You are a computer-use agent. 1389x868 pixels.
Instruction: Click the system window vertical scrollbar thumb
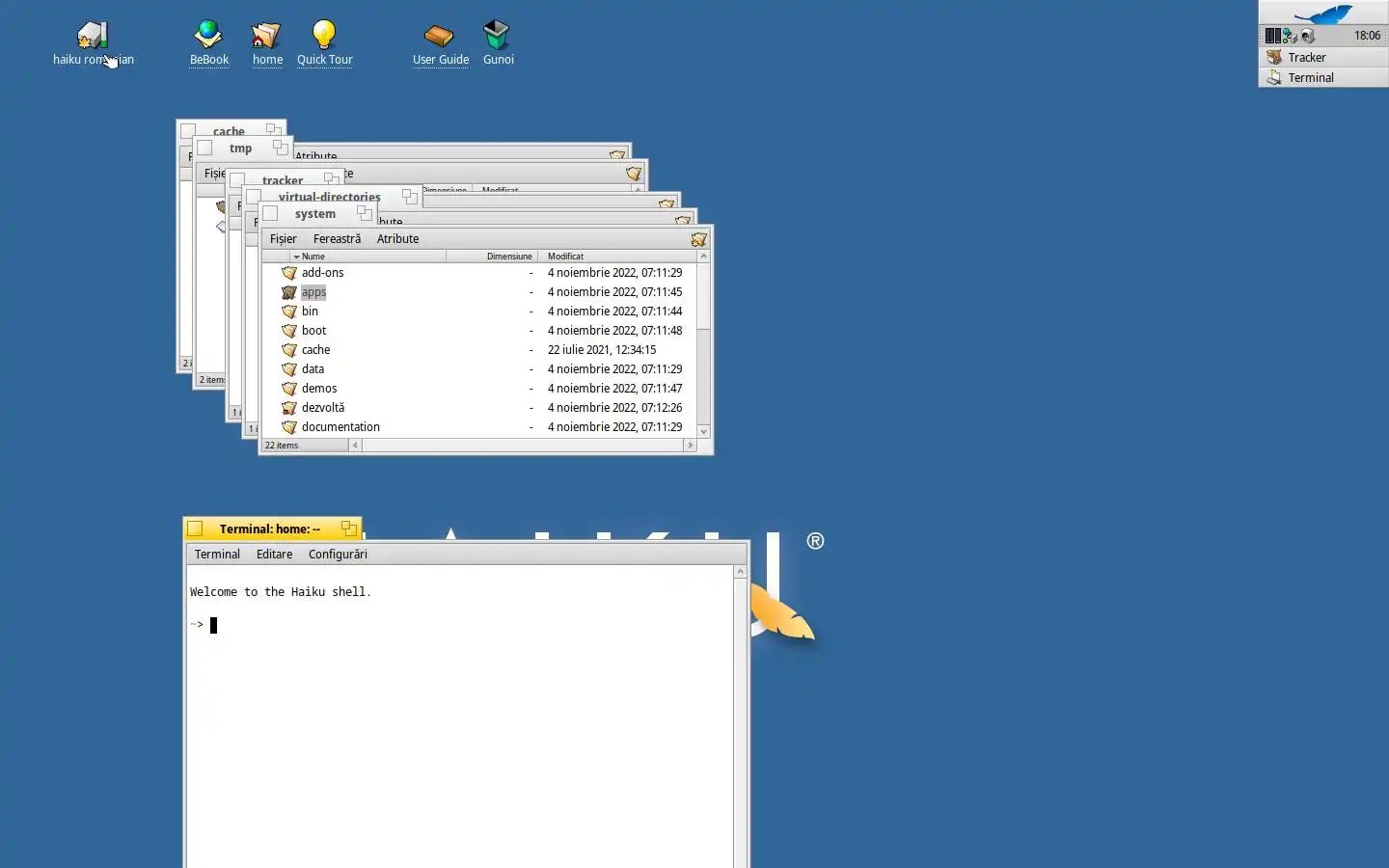click(x=703, y=297)
